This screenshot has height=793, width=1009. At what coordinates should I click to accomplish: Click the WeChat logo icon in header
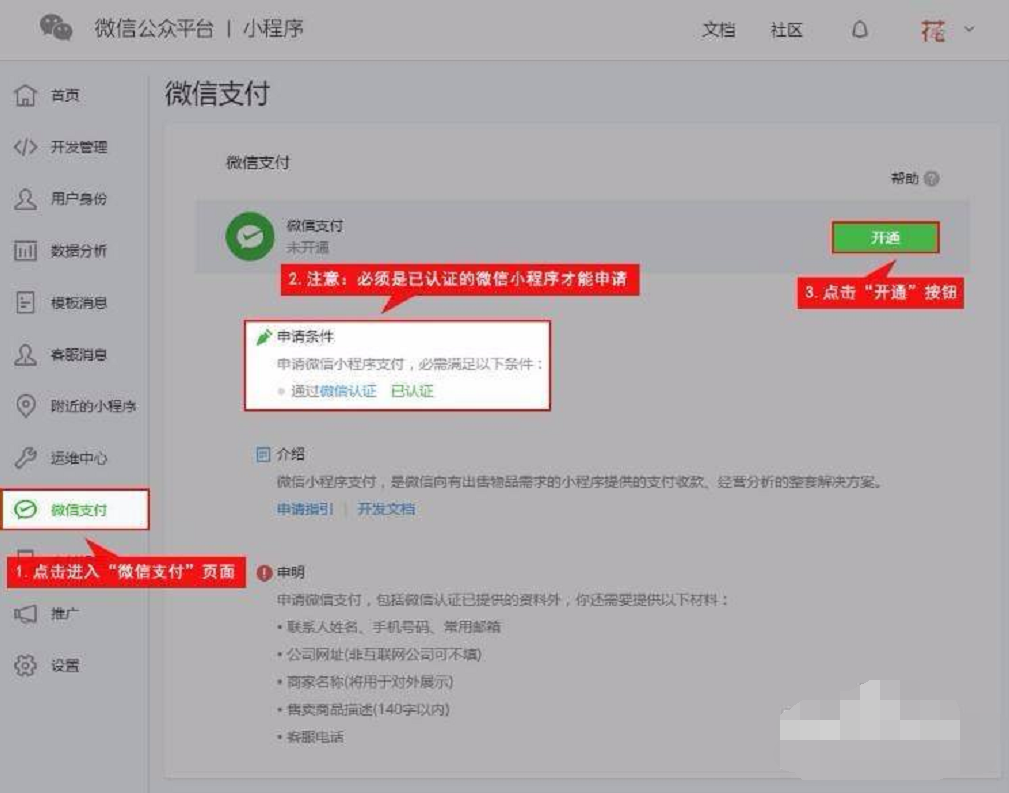56,28
